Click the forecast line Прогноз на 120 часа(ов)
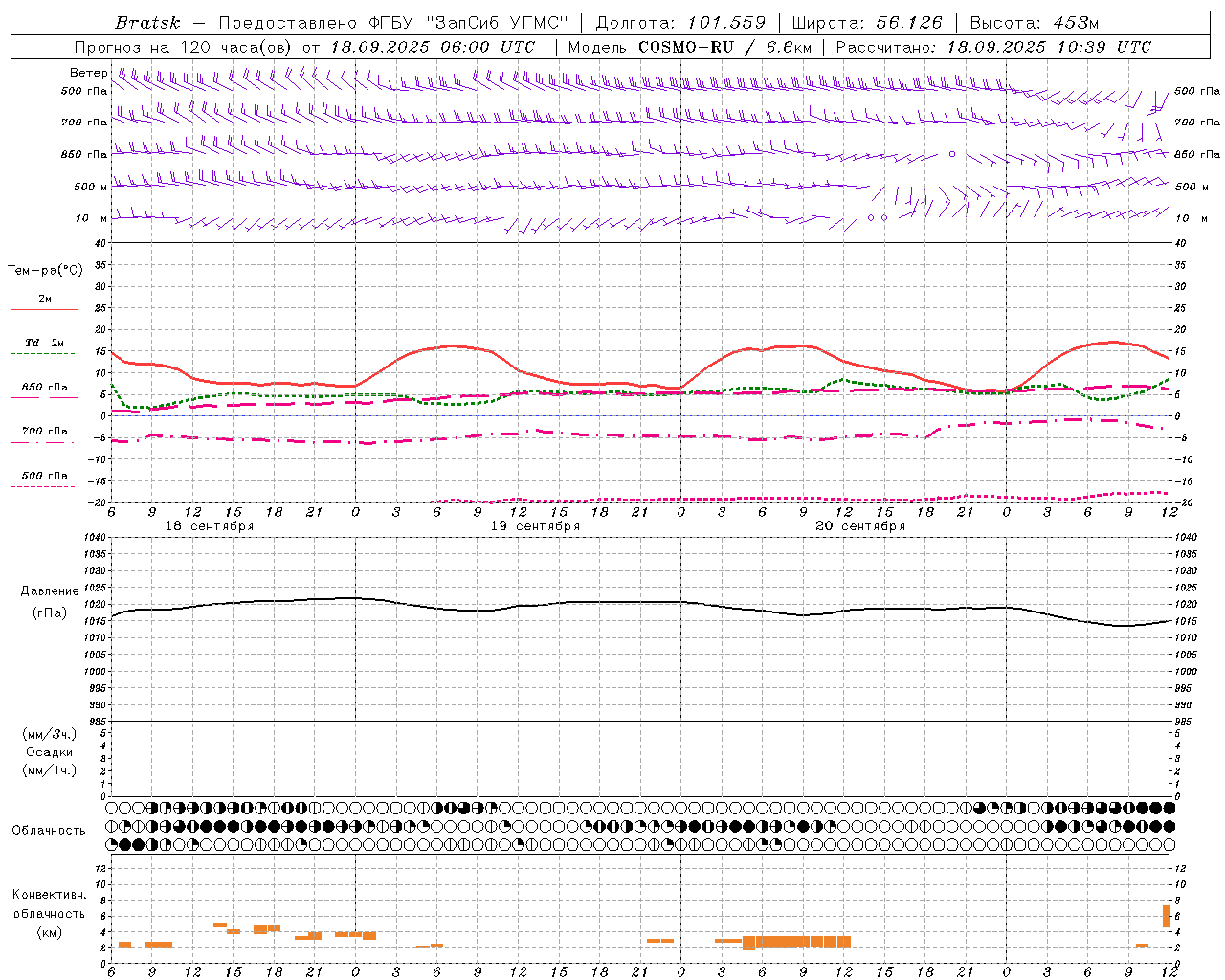 [184, 47]
